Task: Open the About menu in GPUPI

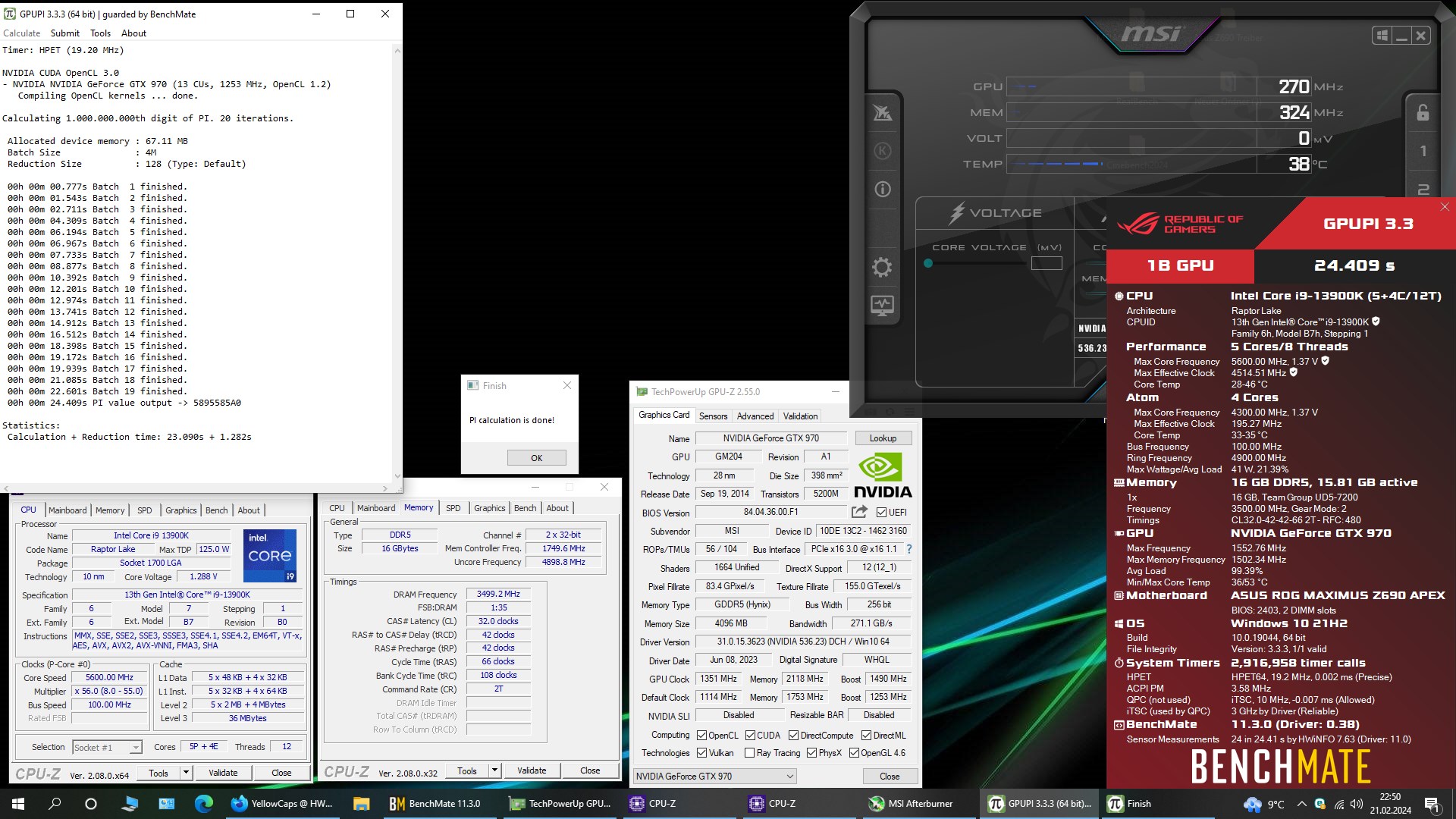Action: (x=133, y=33)
